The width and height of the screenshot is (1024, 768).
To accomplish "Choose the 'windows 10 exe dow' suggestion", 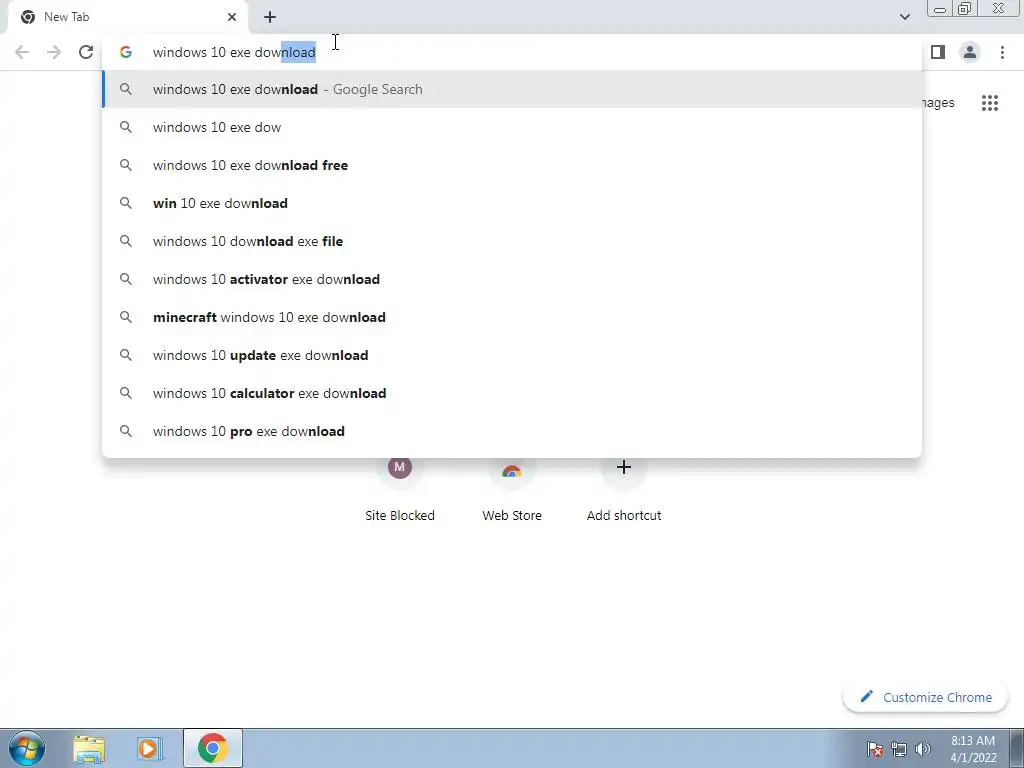I will click(x=512, y=127).
